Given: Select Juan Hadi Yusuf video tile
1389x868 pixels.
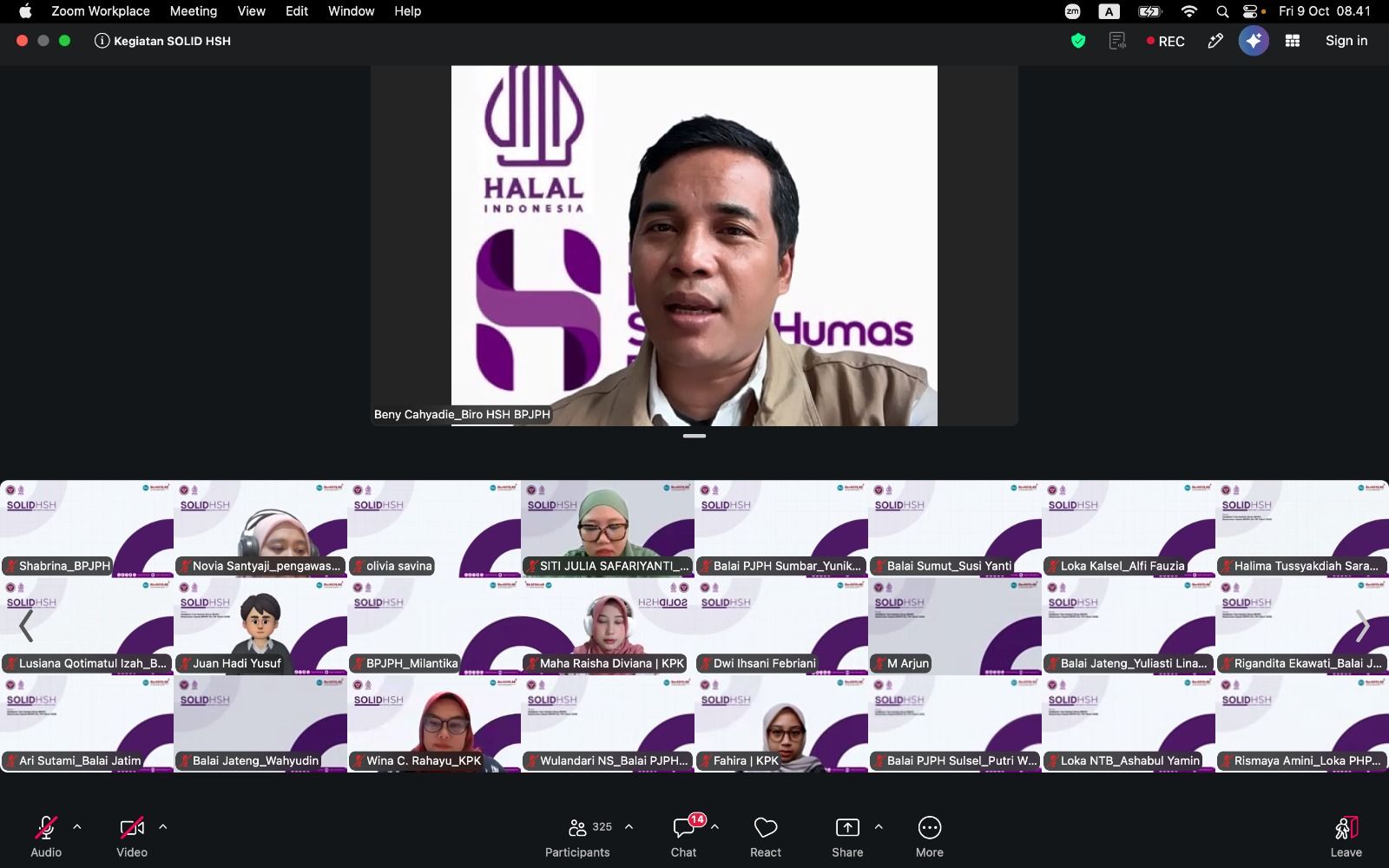Looking at the screenshot, I should [260, 626].
